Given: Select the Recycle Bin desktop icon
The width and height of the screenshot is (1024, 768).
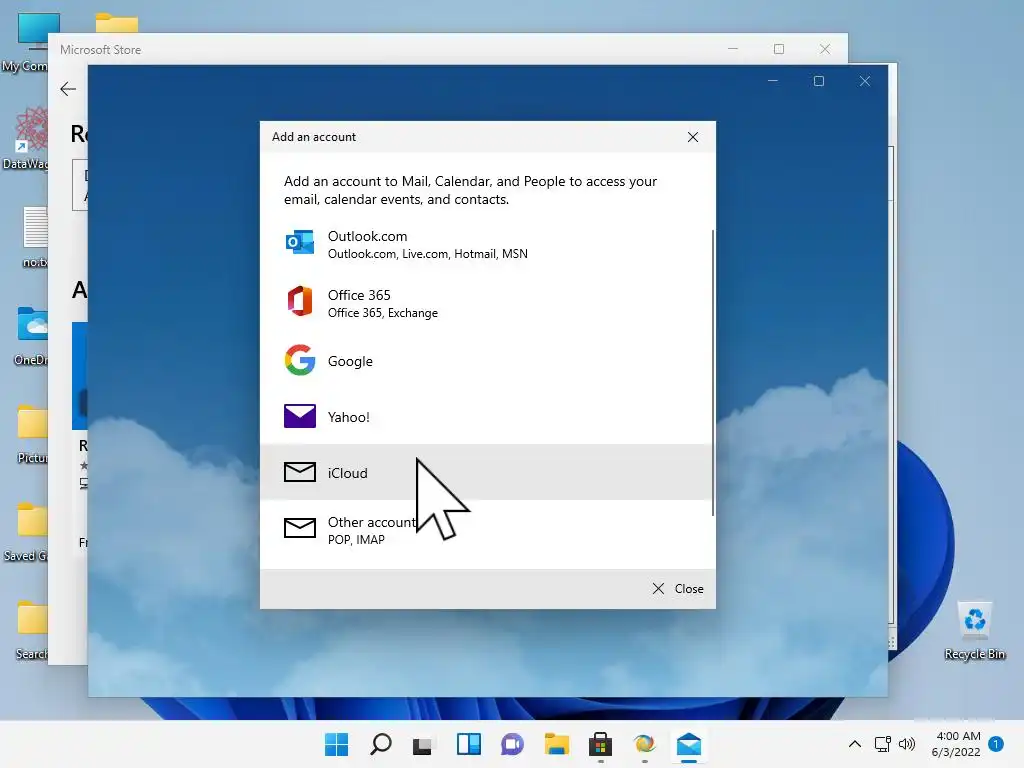Looking at the screenshot, I should coord(974,630).
